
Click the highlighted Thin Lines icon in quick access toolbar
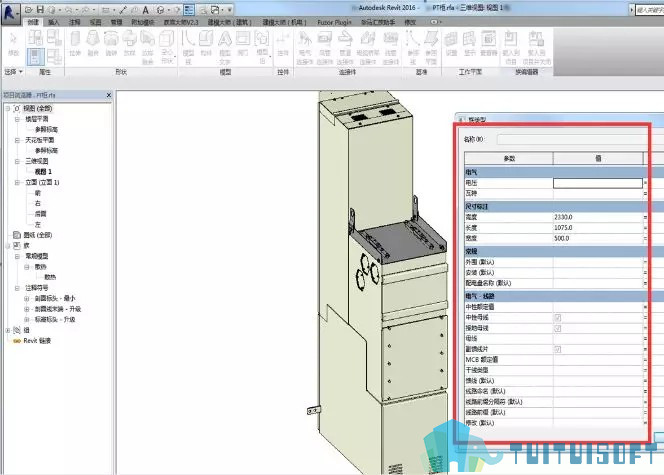(x=189, y=9)
